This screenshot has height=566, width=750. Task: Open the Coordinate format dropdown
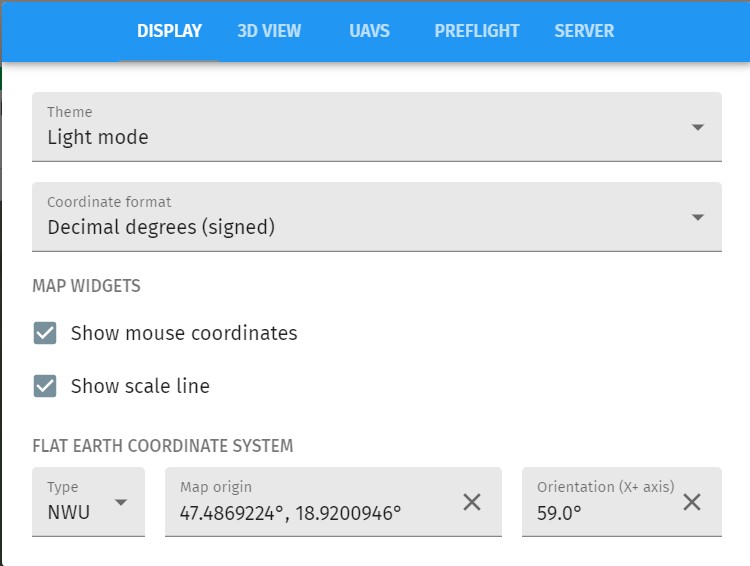tap(377, 217)
